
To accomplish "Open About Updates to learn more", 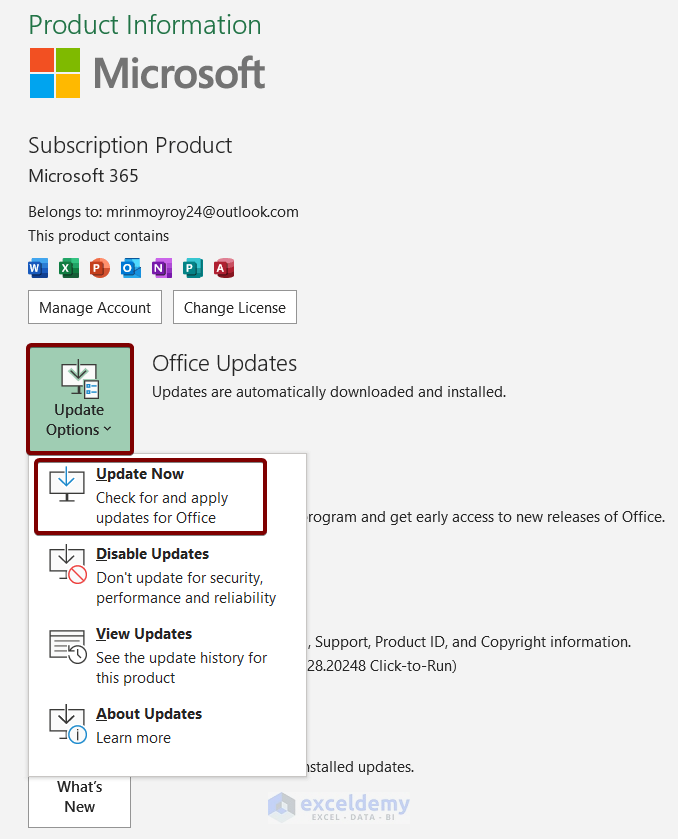I will click(x=150, y=726).
